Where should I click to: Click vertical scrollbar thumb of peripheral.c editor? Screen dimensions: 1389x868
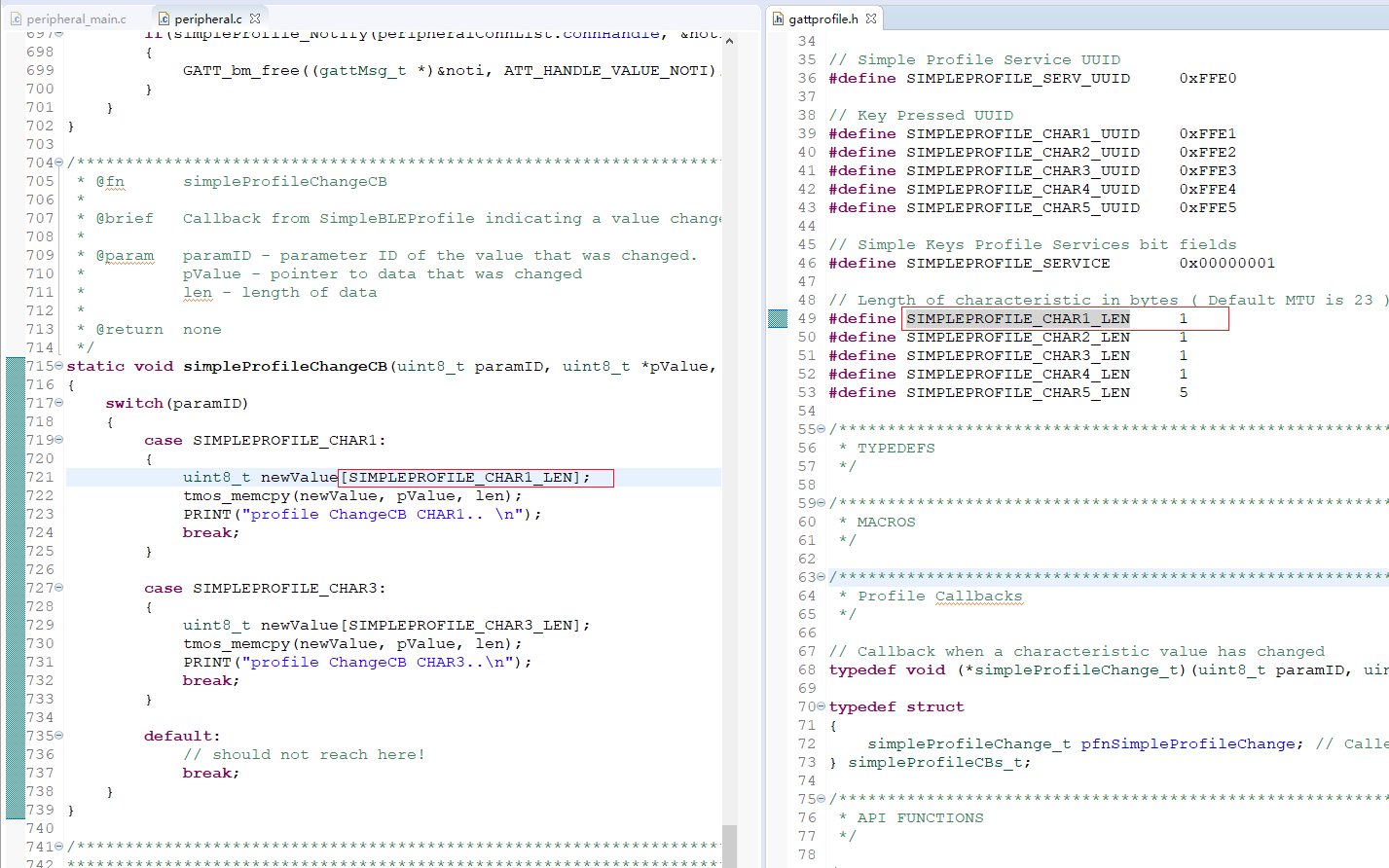(x=729, y=845)
